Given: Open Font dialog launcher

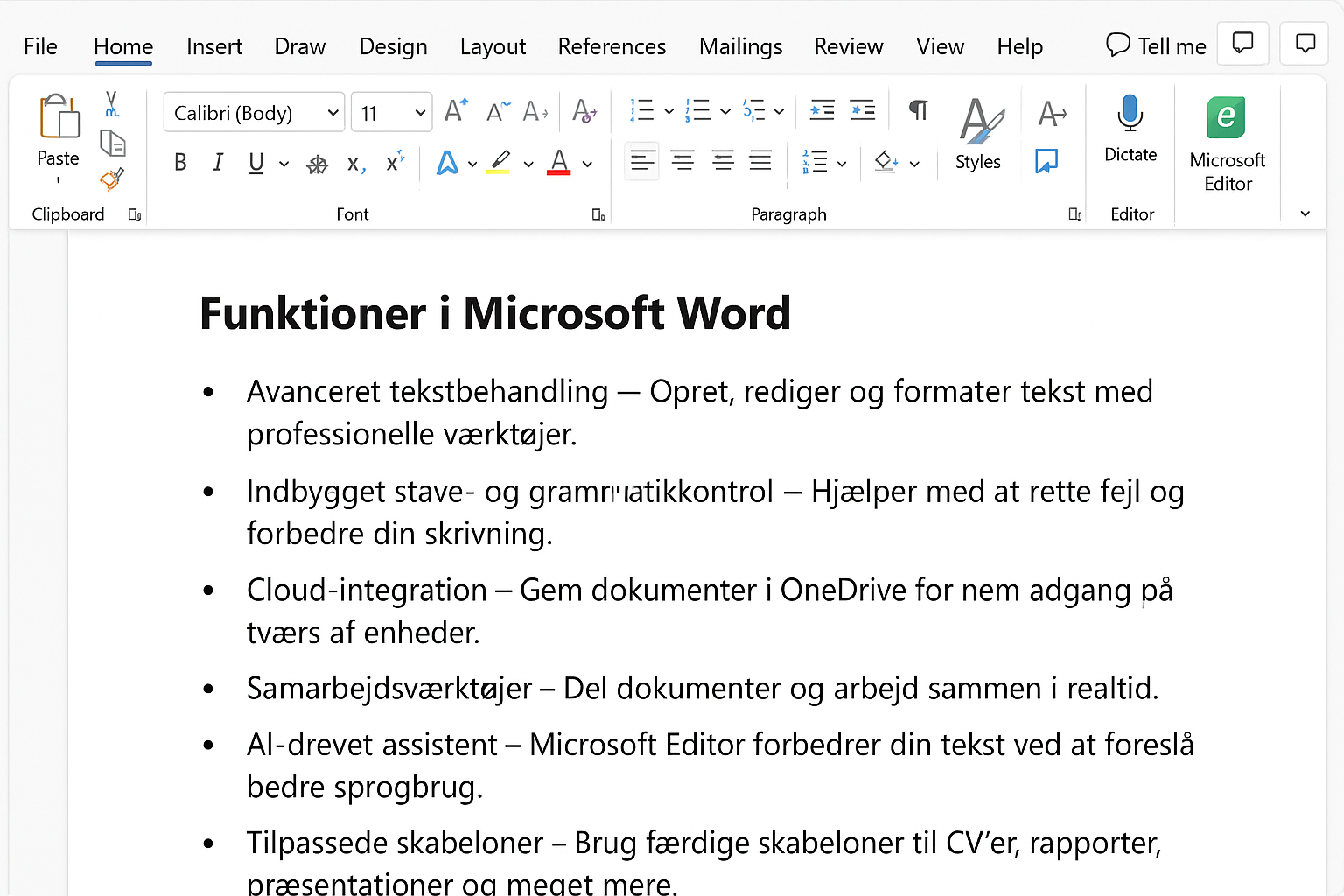Looking at the screenshot, I should [x=598, y=214].
